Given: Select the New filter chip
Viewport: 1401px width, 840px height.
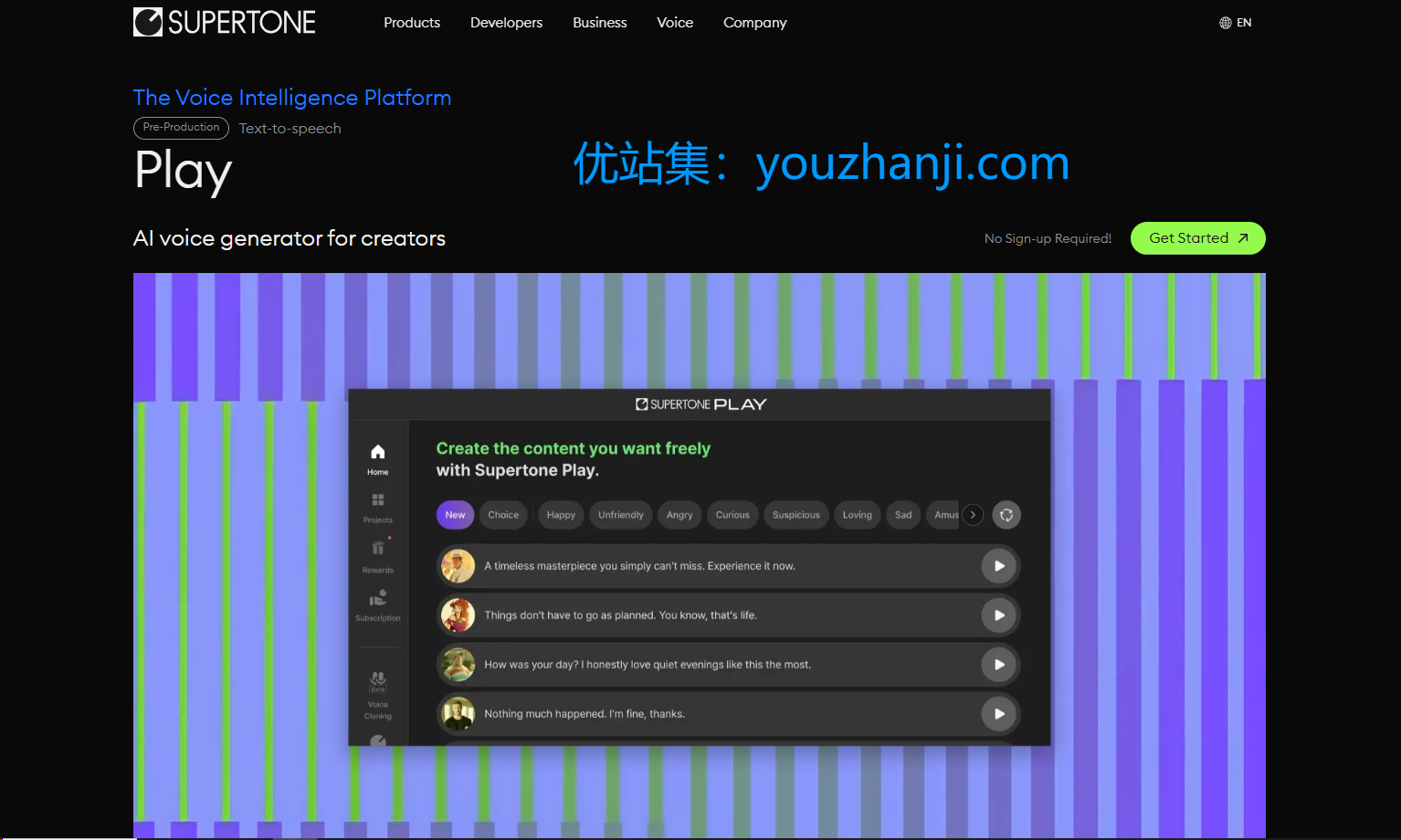Looking at the screenshot, I should [455, 515].
